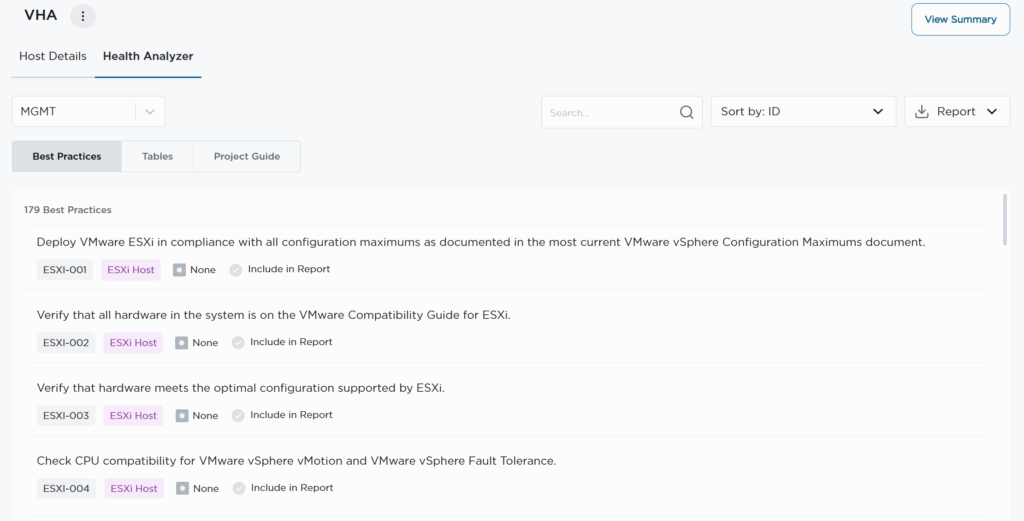The height and width of the screenshot is (521, 1024).
Task: Click the None status icon for ESXI-001
Action: click(179, 270)
